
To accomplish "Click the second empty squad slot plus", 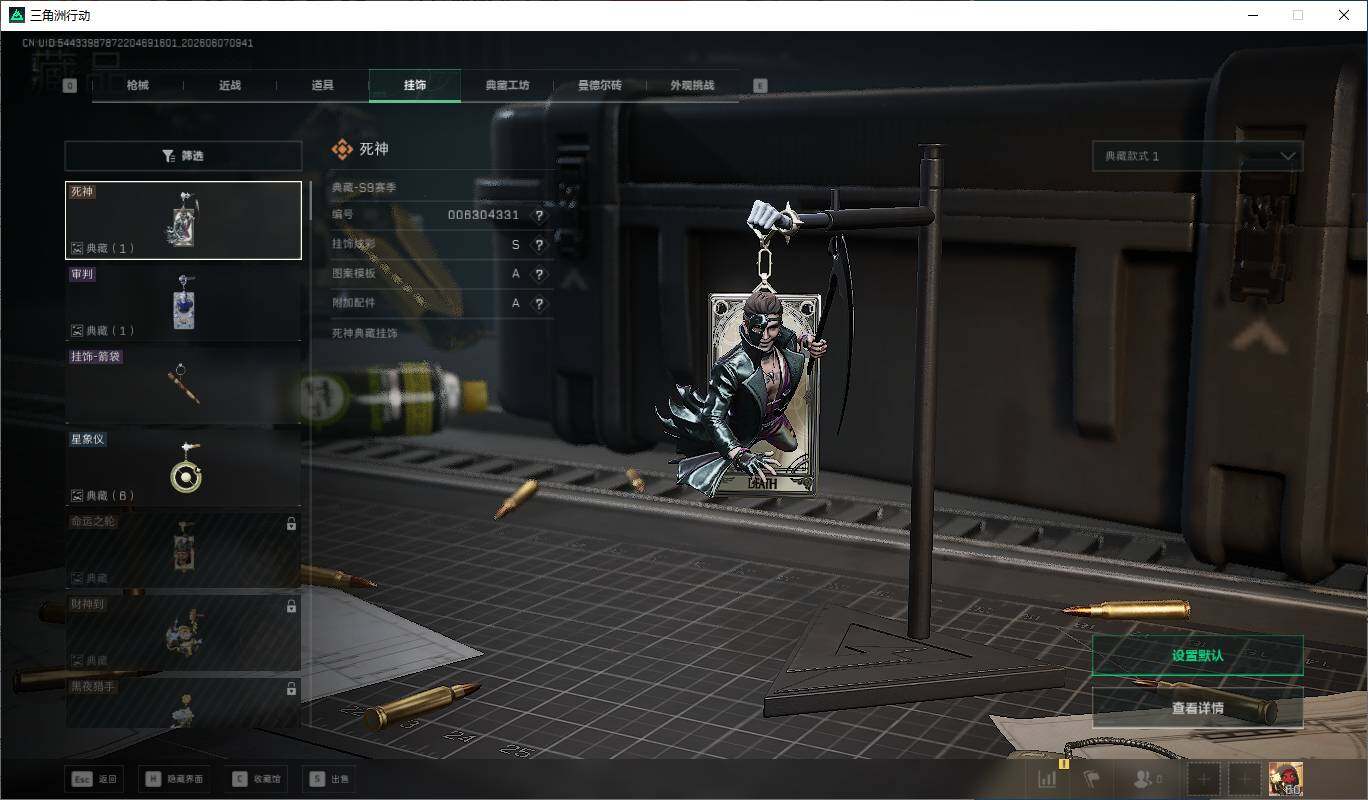I will pos(1244,779).
